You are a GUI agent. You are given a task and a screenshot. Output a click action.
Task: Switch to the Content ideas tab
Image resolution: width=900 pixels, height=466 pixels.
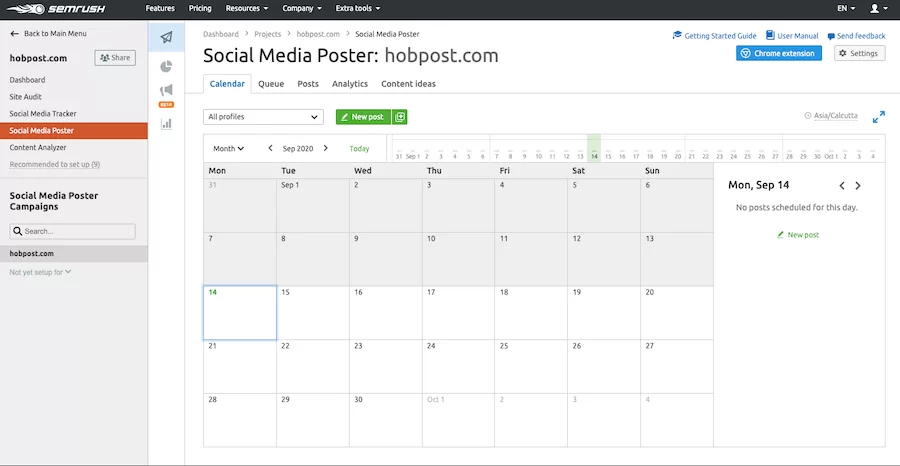coord(408,84)
